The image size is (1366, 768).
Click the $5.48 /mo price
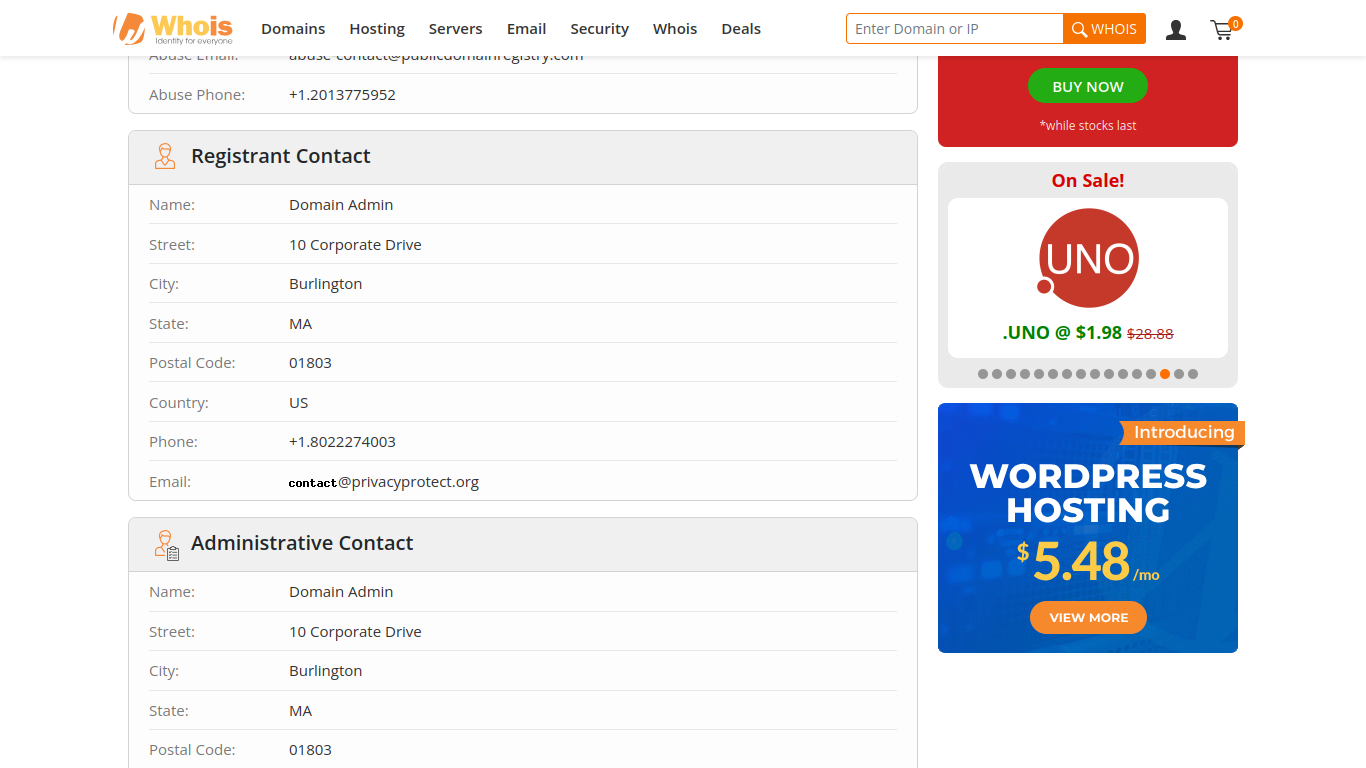point(1088,561)
